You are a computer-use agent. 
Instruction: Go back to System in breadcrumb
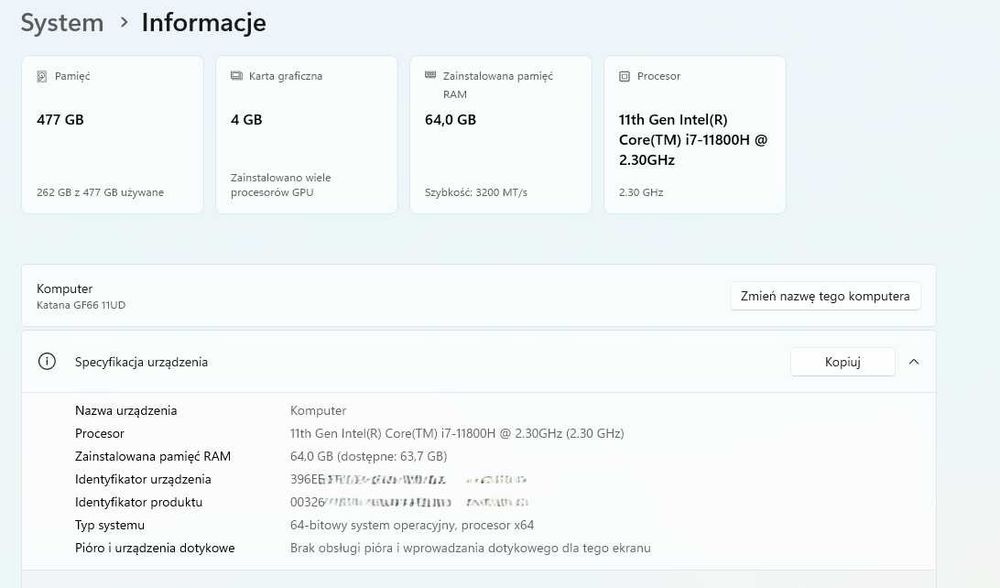point(62,22)
